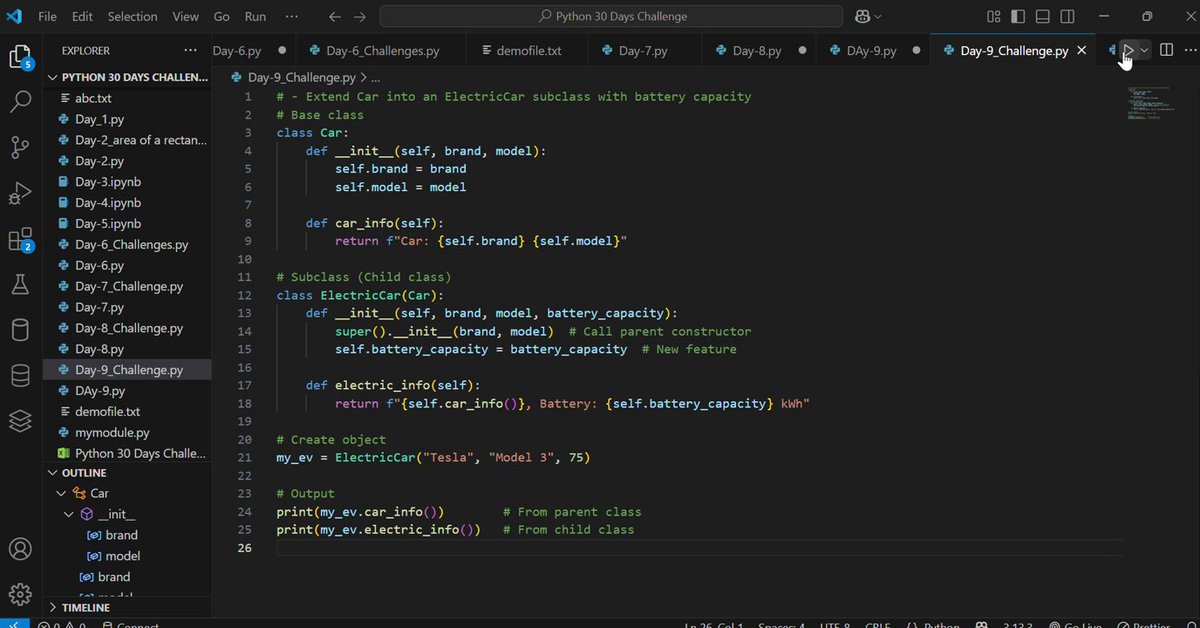Click the Python 30 Days Challenge command center search
1200x628 pixels.
point(611,17)
